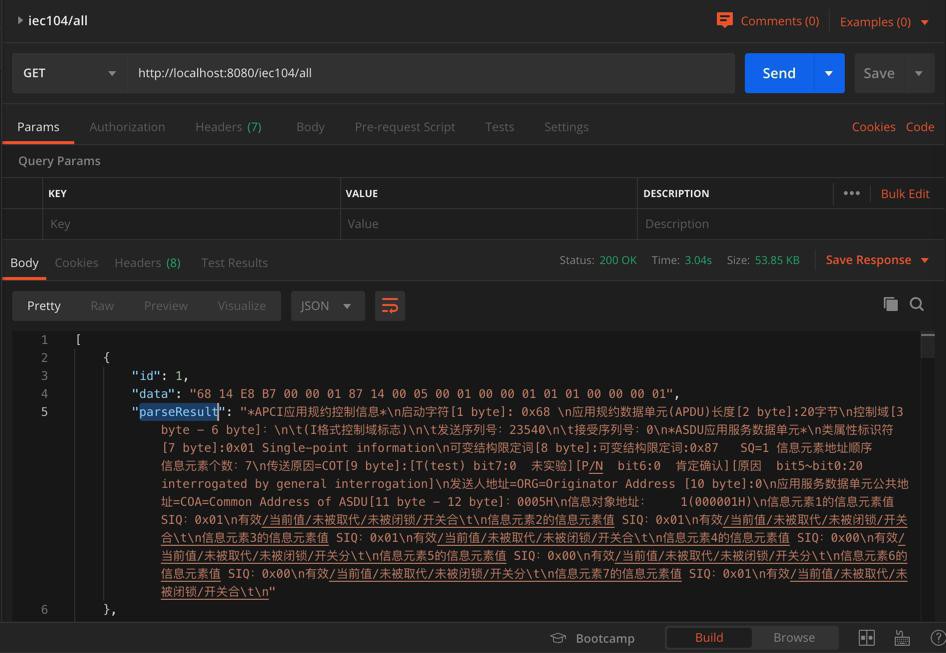Toggle two-pane layout icon in status bar
946x653 pixels.
867,638
